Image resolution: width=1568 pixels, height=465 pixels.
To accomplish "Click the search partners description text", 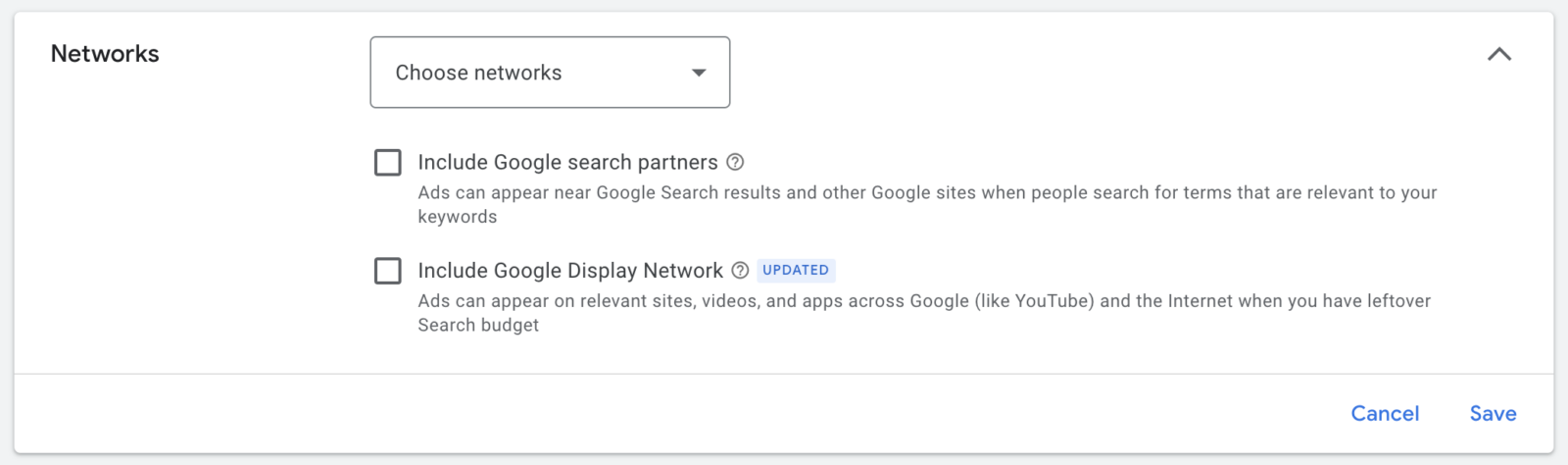I will coord(927,205).
